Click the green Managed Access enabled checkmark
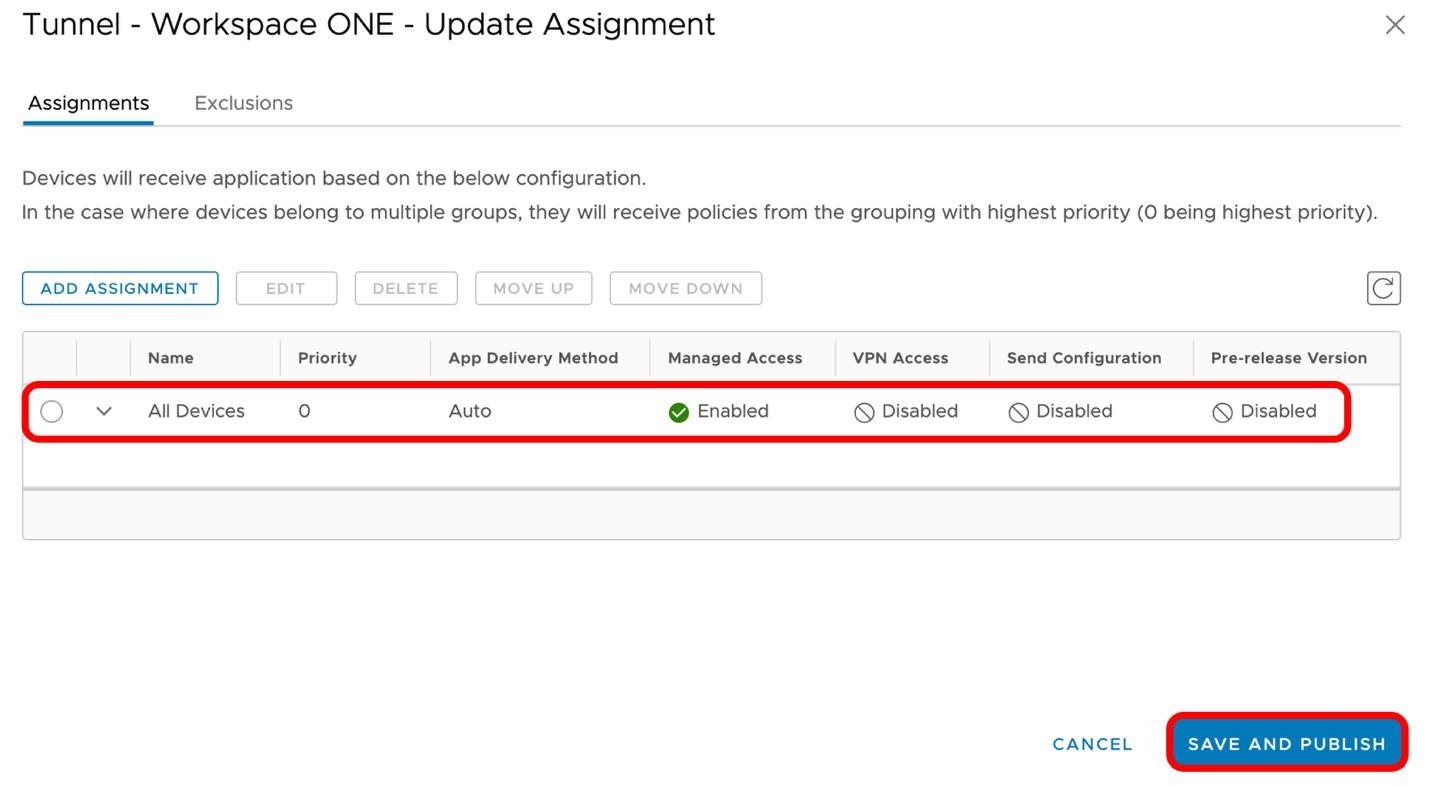Screen dimensions: 1431x787 679,412
